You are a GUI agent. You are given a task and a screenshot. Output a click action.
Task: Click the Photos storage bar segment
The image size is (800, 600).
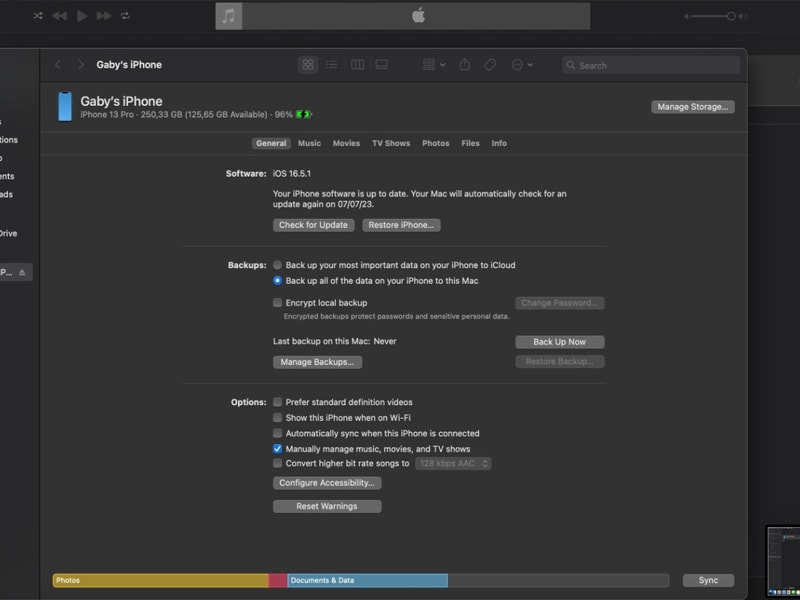[161, 581]
